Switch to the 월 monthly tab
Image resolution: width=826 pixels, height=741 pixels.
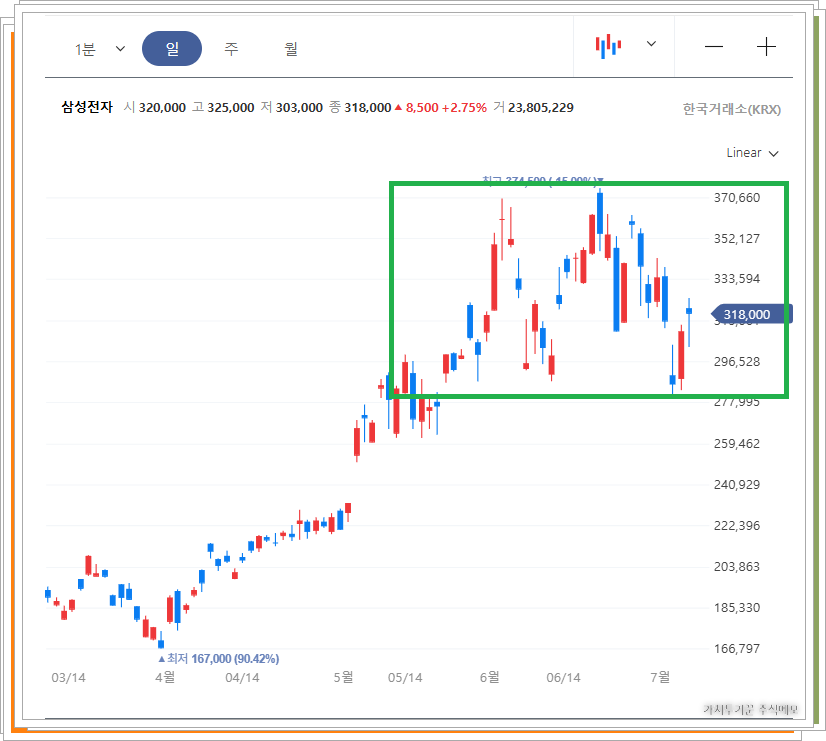point(291,48)
